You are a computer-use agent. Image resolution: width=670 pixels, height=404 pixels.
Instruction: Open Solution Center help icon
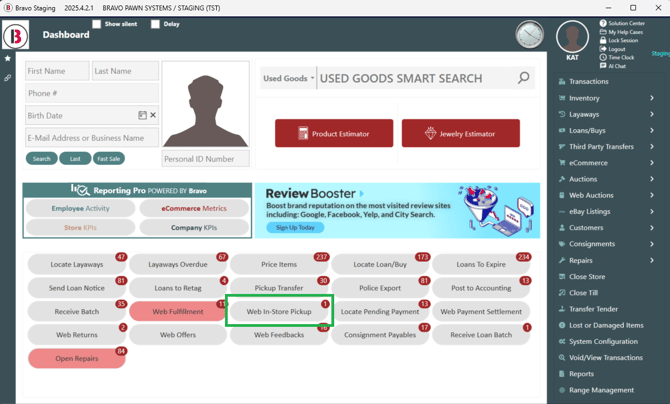(x=603, y=23)
